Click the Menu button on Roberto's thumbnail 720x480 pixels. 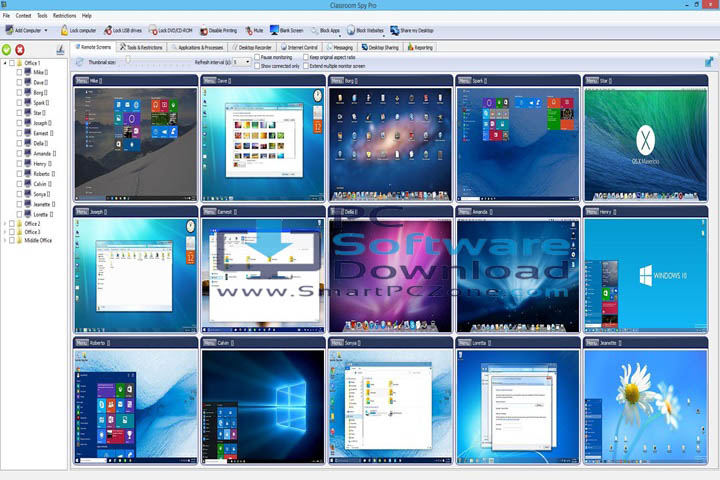click(82, 343)
